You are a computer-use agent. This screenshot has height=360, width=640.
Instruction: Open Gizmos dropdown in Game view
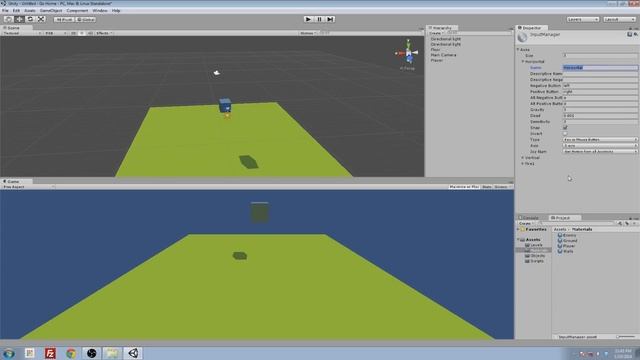[x=502, y=187]
